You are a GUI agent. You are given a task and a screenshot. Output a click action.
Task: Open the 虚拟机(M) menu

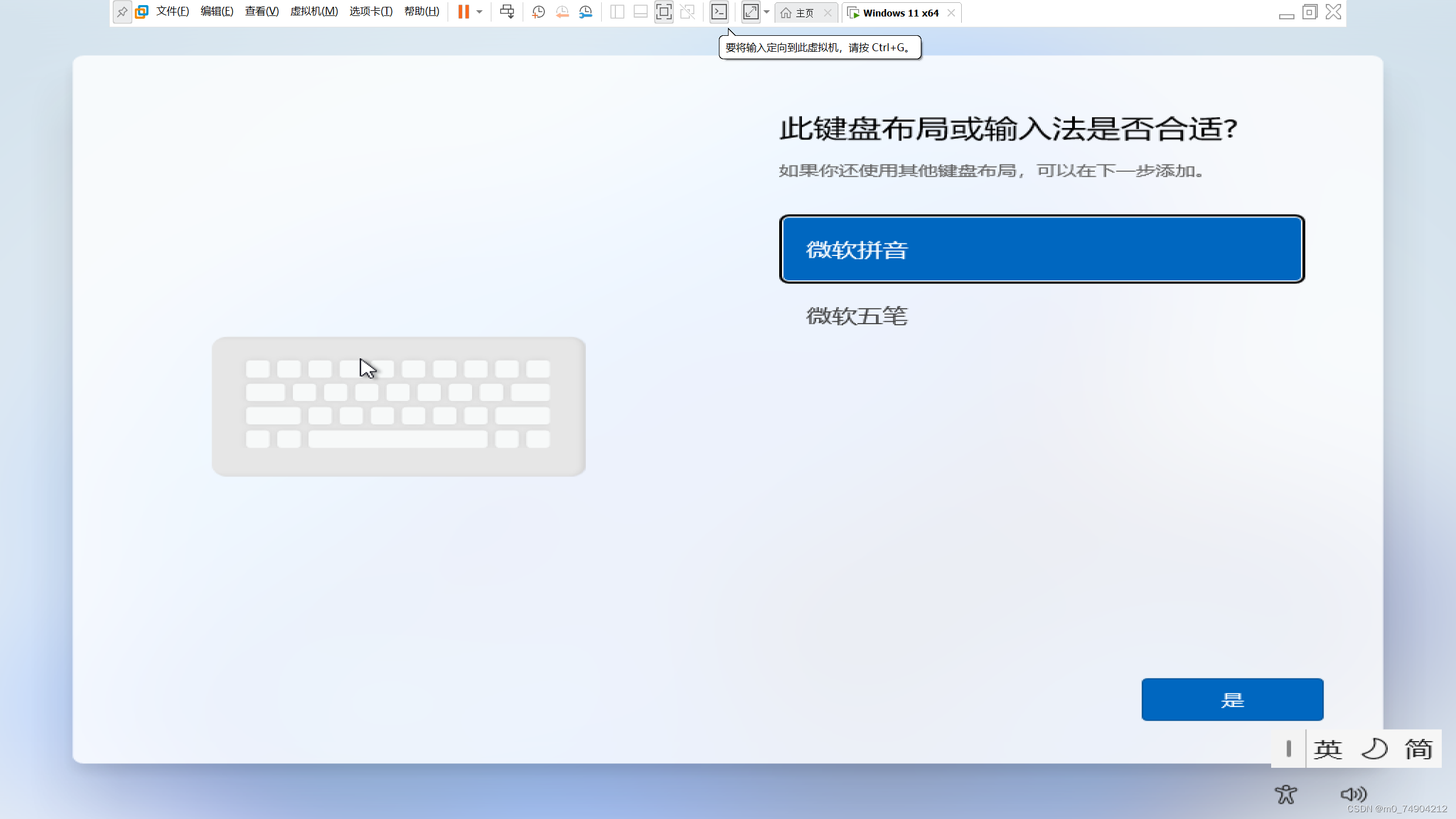tap(313, 11)
